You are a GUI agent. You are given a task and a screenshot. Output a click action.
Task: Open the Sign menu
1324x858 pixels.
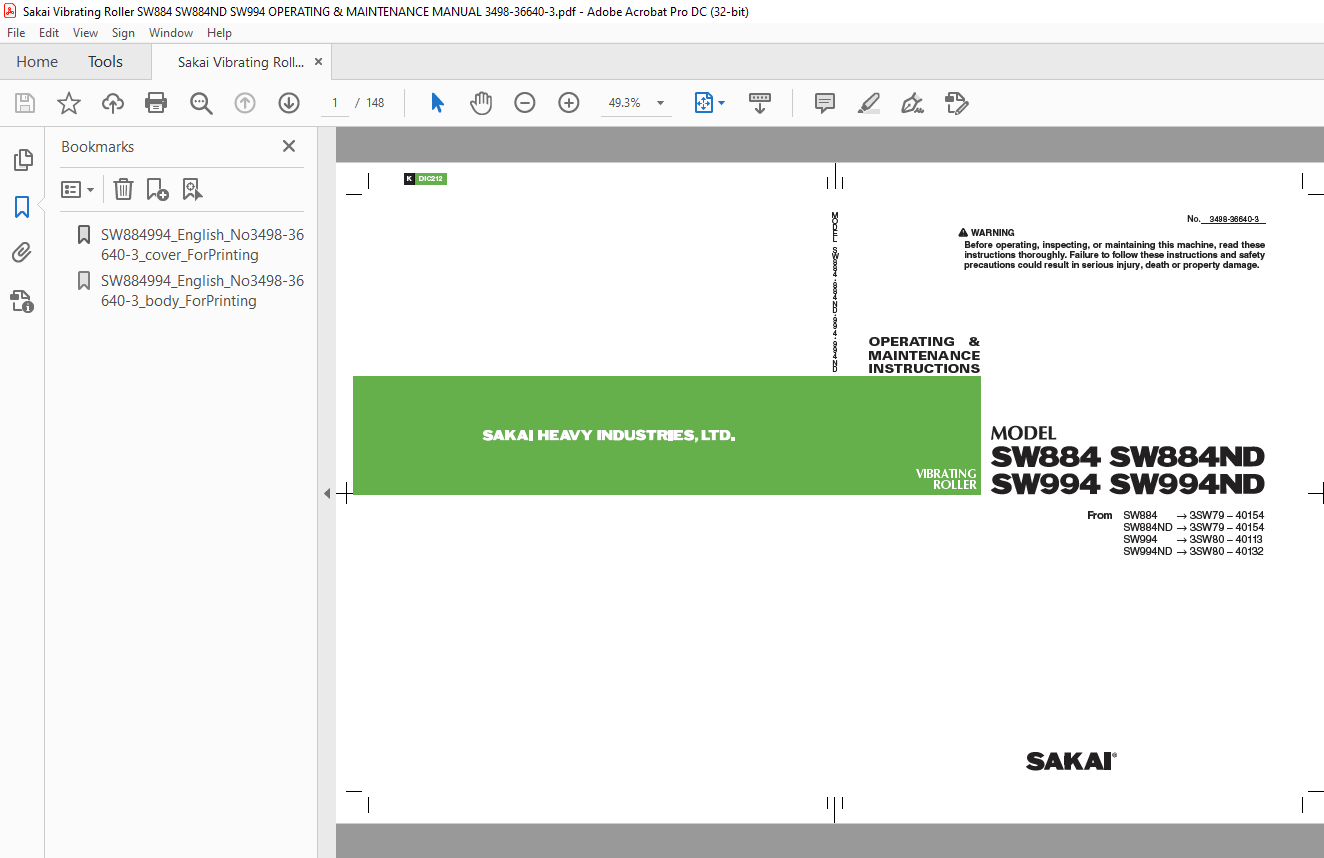[x=123, y=33]
